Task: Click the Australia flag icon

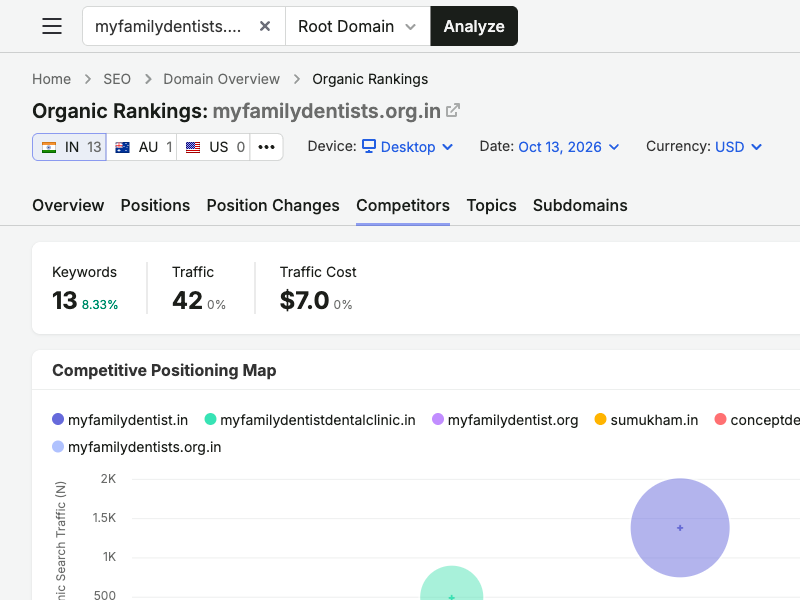Action: 122,147
